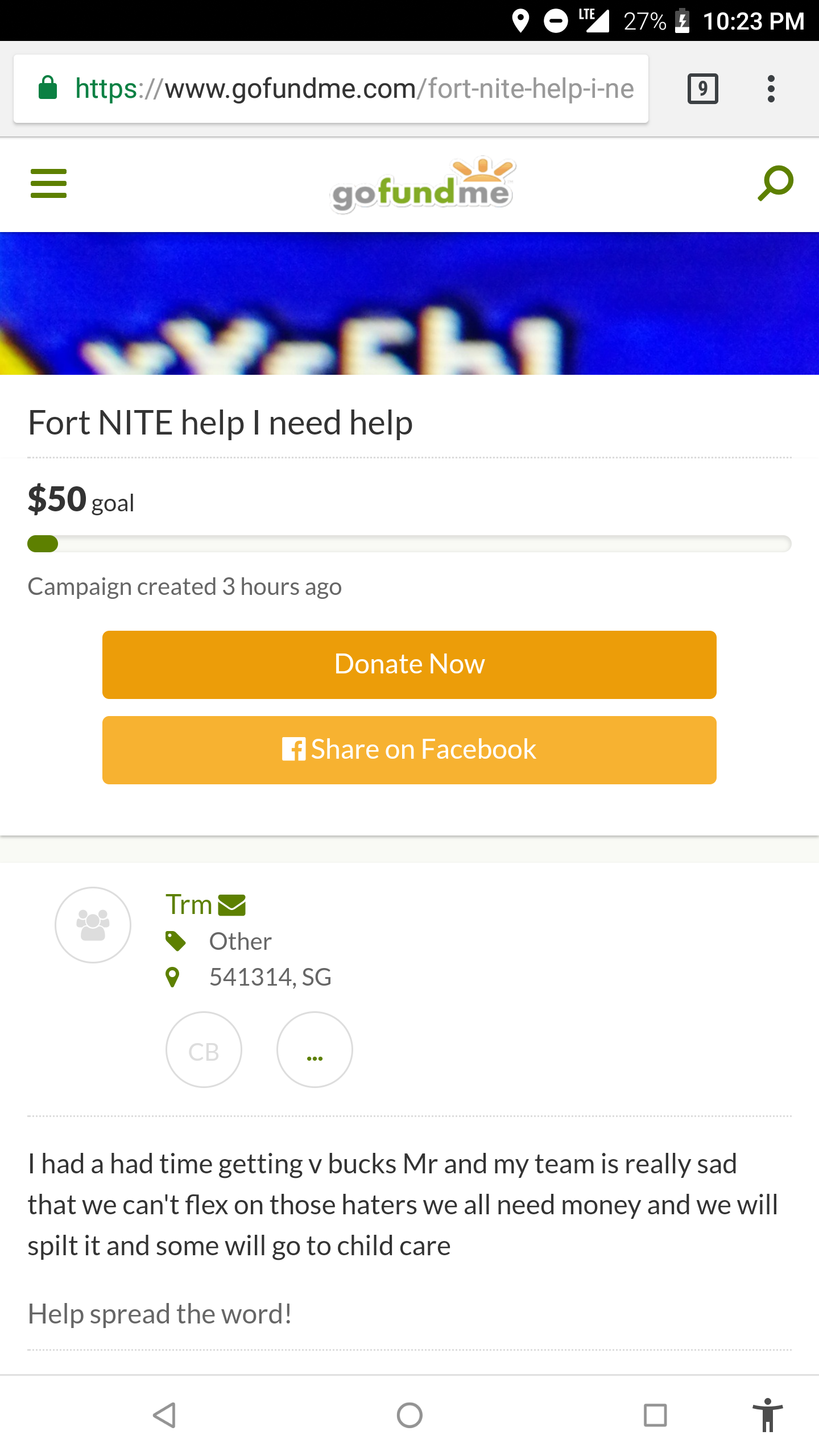Click the green padlock security icon
Image resolution: width=819 pixels, height=1456 pixels.
(48, 88)
